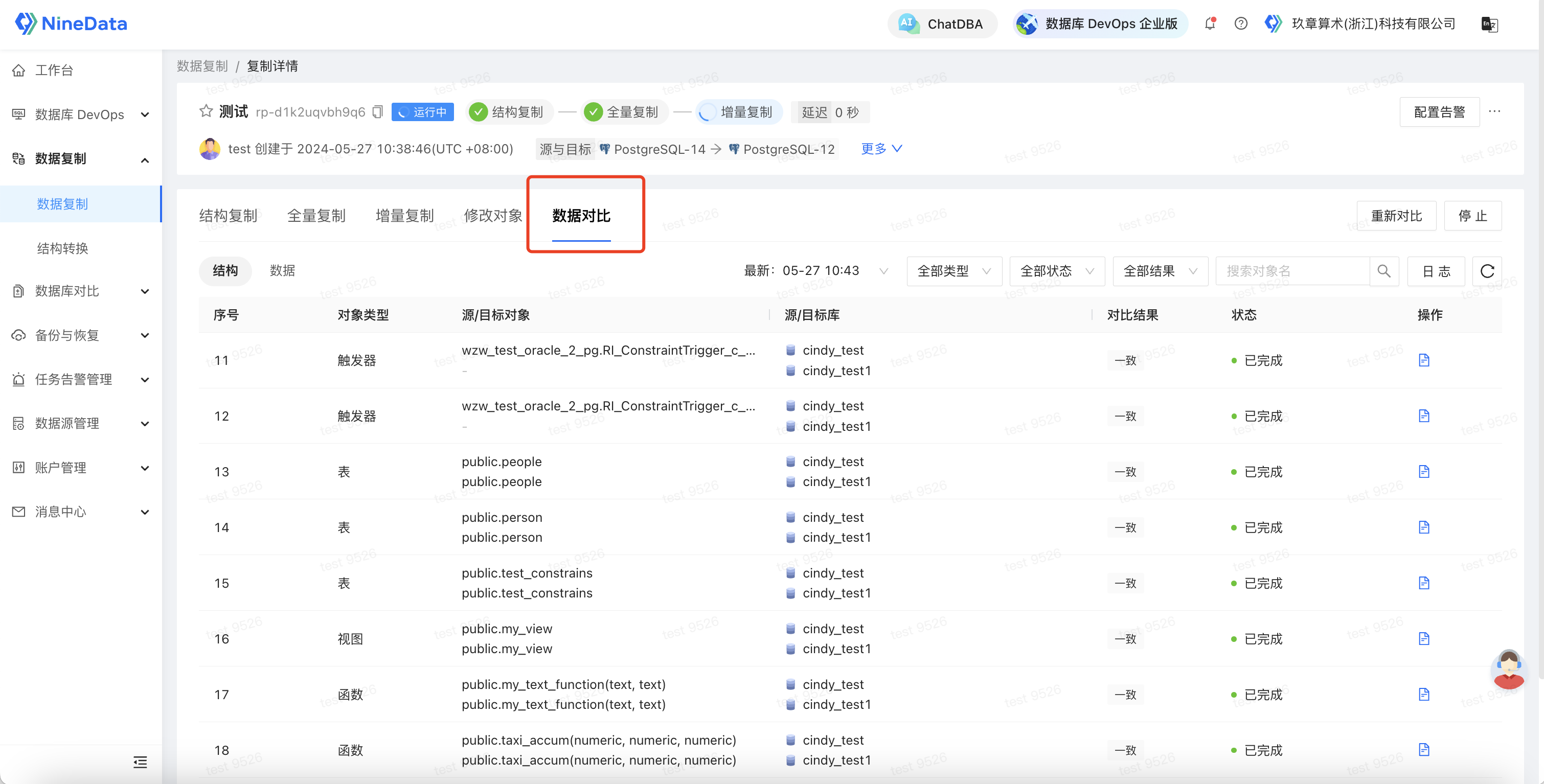The height and width of the screenshot is (784, 1544).
Task: Click 对比结果 column header
Action: [1132, 315]
